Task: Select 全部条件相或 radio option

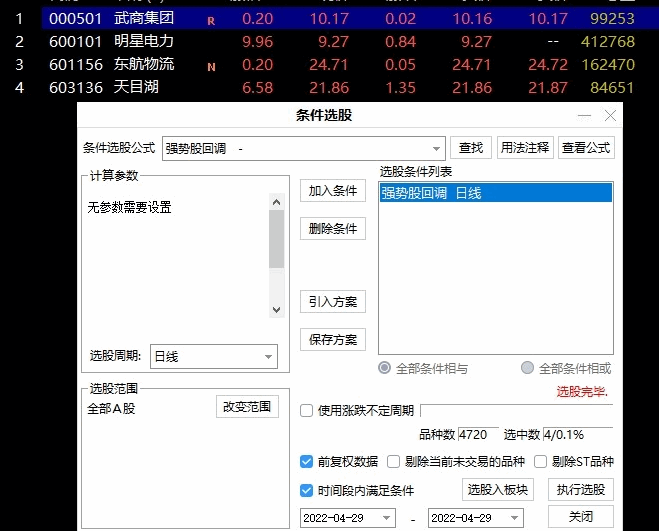Action: click(527, 368)
